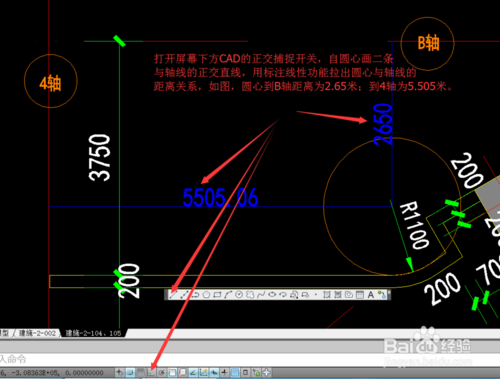Toggle 3D Object Snap in status bar
The width and height of the screenshot is (500, 379).
pyautogui.click(x=182, y=372)
